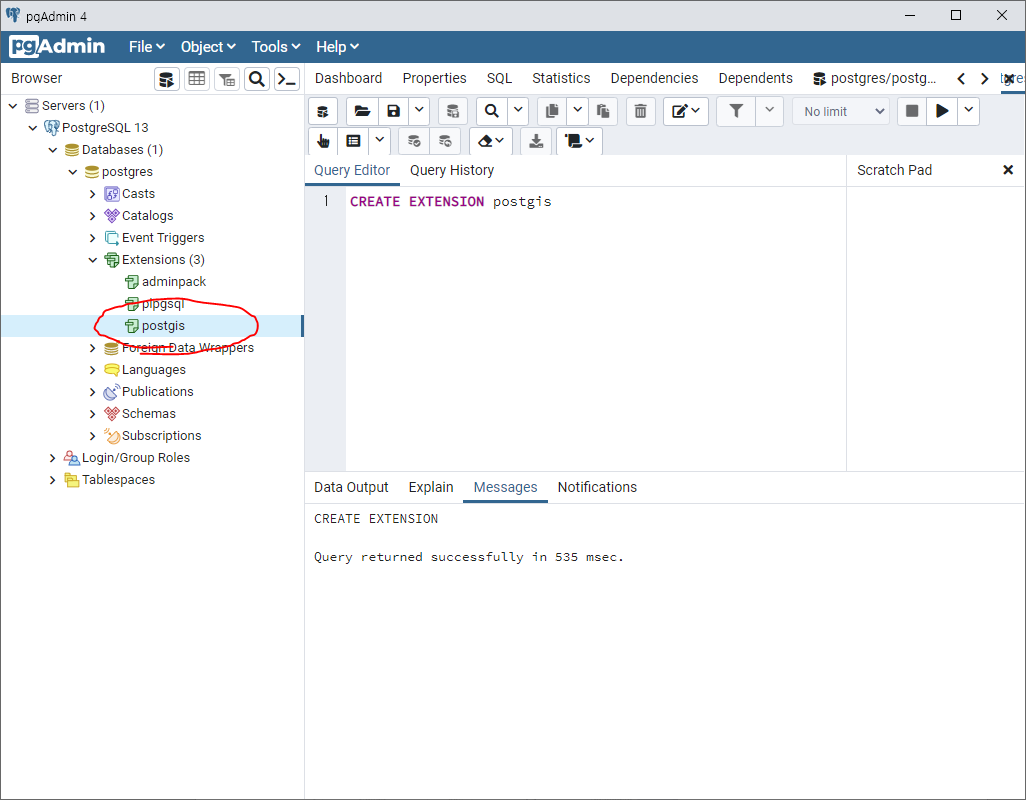The image size is (1026, 800).
Task: Open the Macros scroll dropdown
Action: click(x=579, y=141)
